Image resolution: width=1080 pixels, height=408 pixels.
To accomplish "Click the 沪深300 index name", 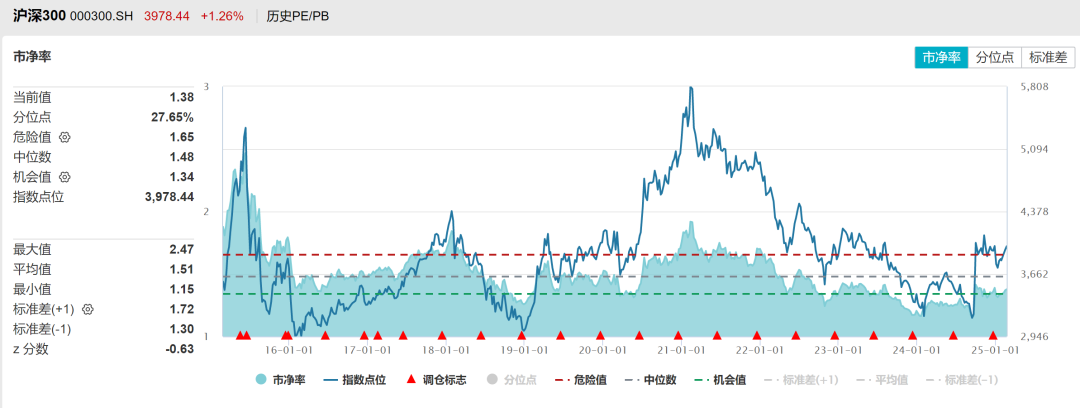I will (38, 16).
